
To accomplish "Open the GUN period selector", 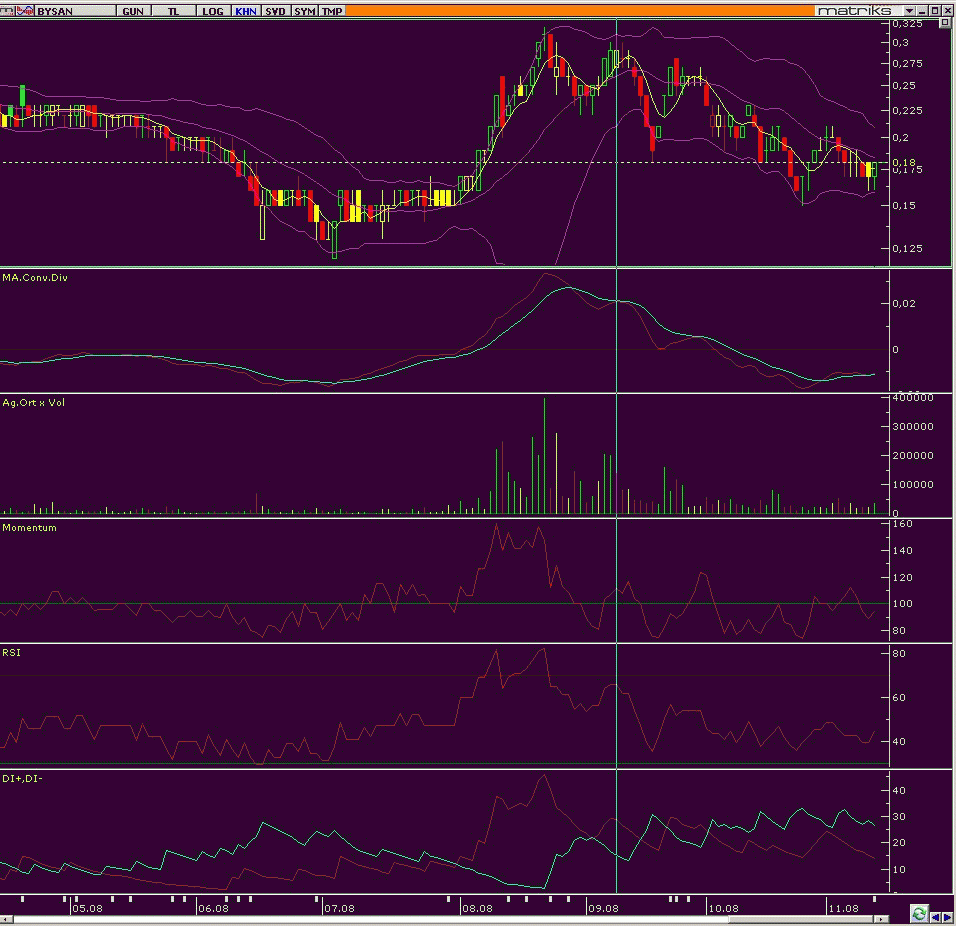I will [x=133, y=11].
